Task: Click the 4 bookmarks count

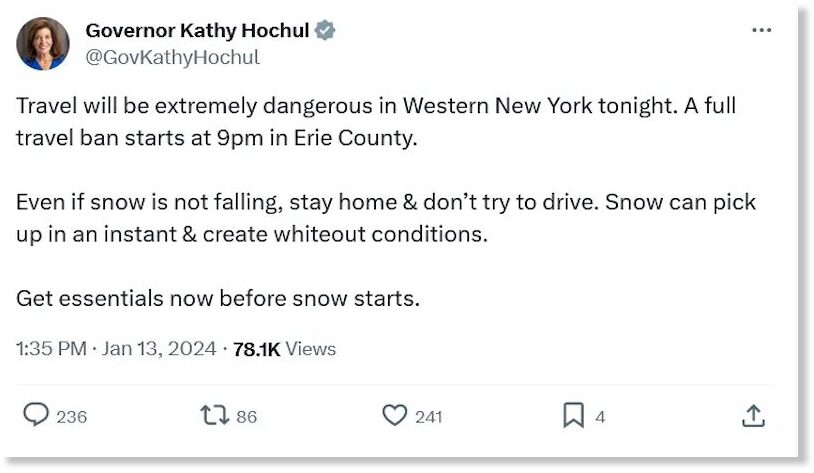Action: click(600, 417)
